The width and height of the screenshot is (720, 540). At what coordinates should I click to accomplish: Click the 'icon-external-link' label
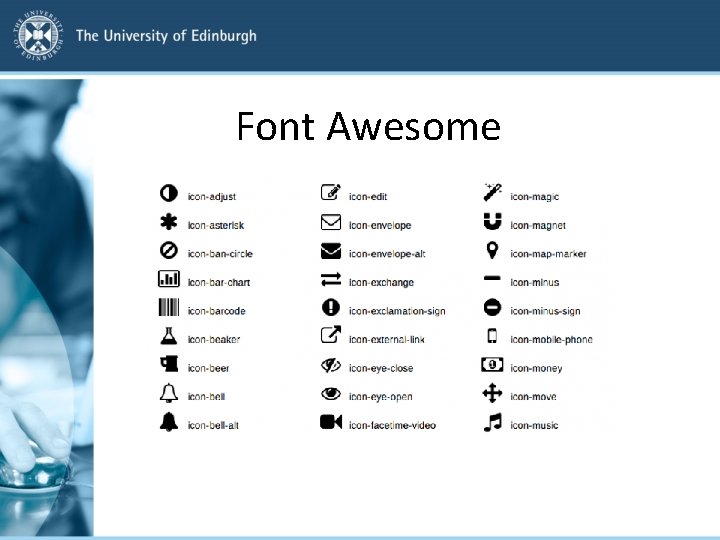387,339
